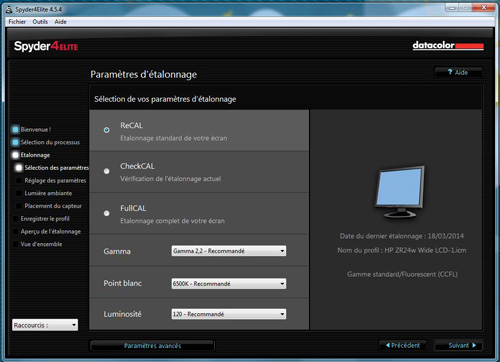Click the Paramètres d'étalonnage heading
Screen dimensions: 500x362
143,74
